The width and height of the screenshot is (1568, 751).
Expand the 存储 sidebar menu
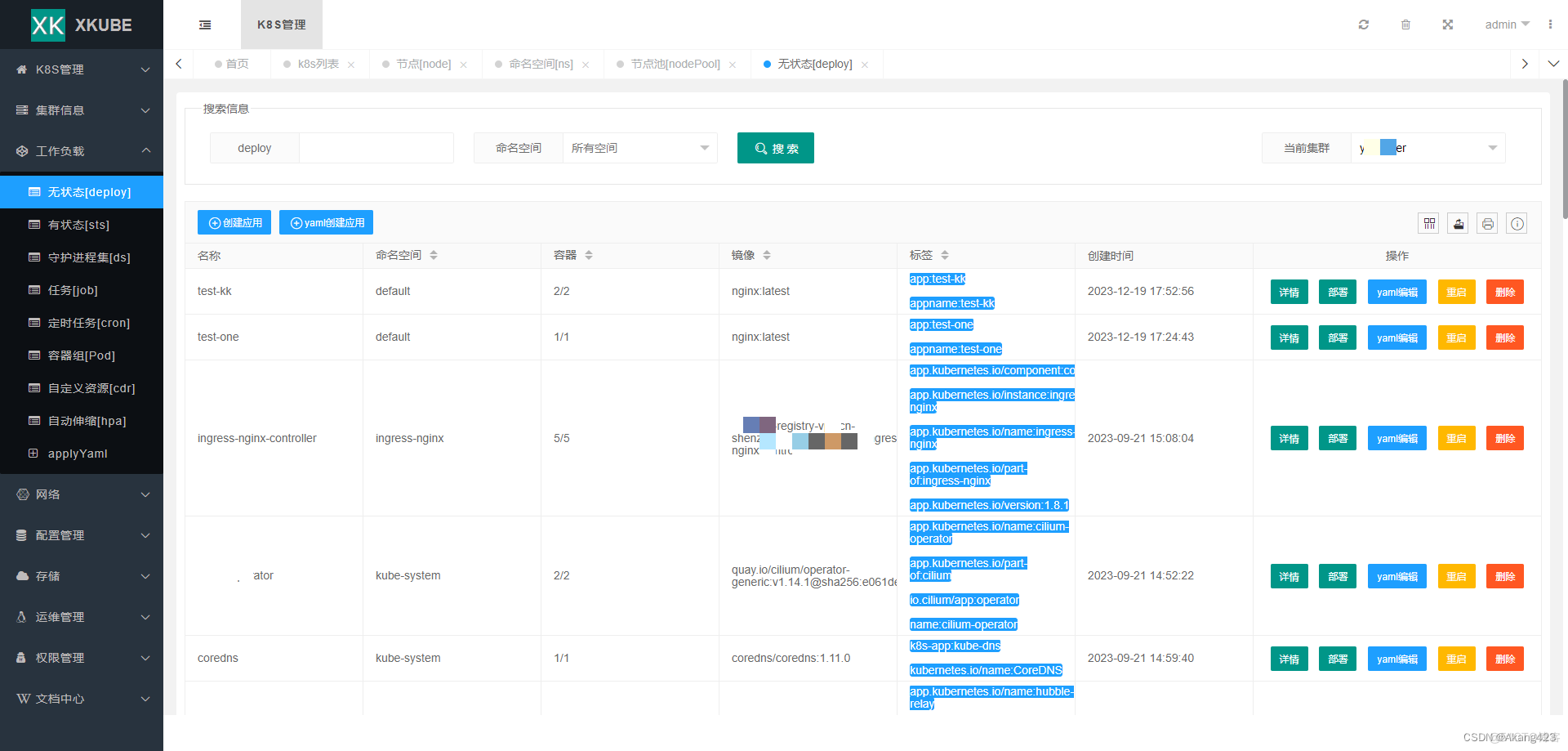[82, 576]
